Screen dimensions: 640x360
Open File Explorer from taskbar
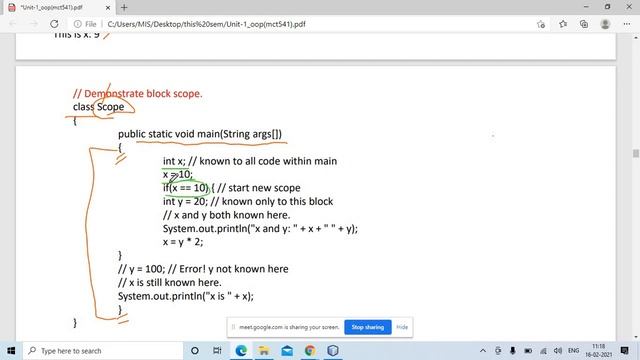[x=264, y=351]
